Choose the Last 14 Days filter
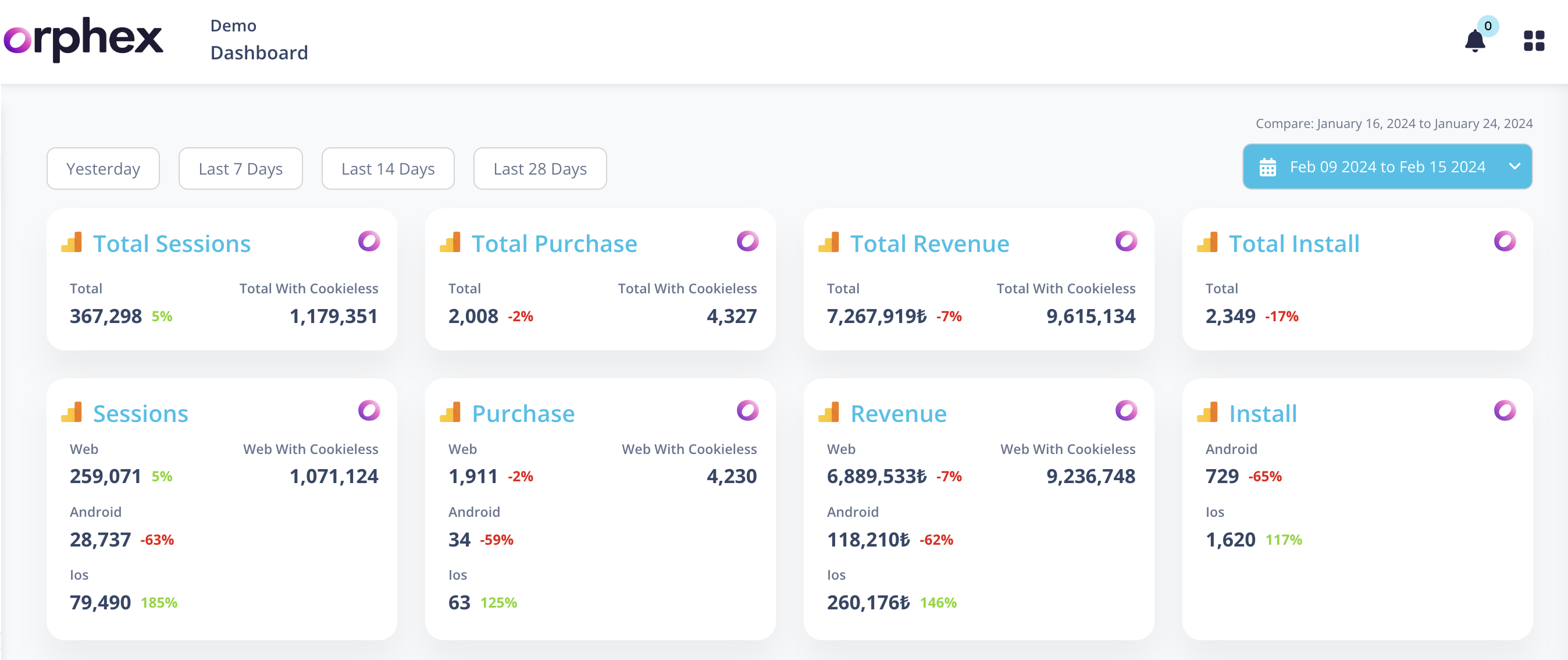Viewport: 1568px width, 660px height. tap(388, 169)
